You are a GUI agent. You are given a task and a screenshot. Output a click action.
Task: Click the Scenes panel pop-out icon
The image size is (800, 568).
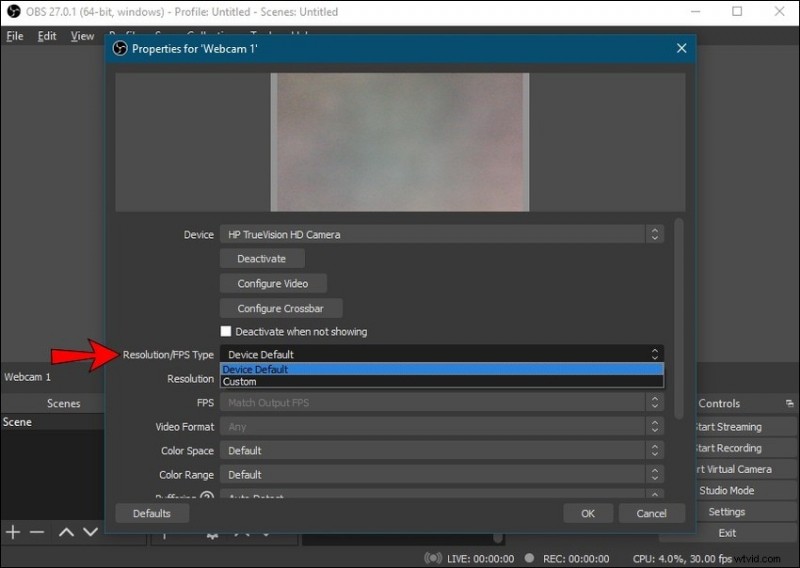pos(98,404)
